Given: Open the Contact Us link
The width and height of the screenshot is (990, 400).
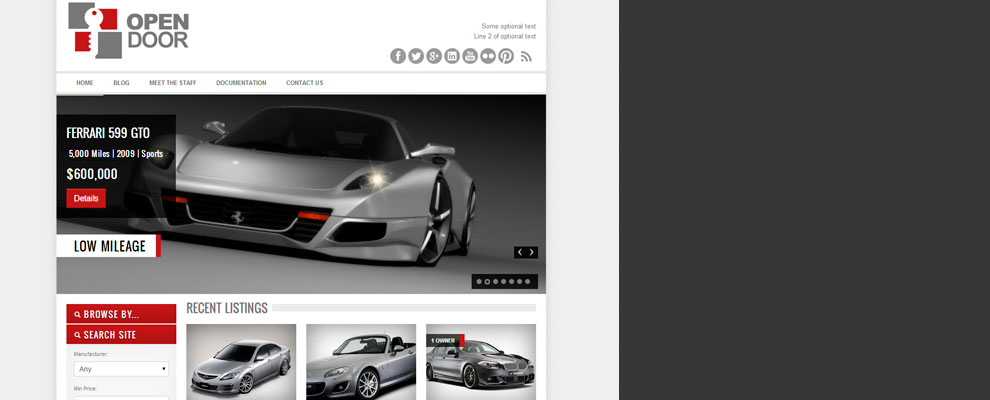Looking at the screenshot, I should point(304,83).
